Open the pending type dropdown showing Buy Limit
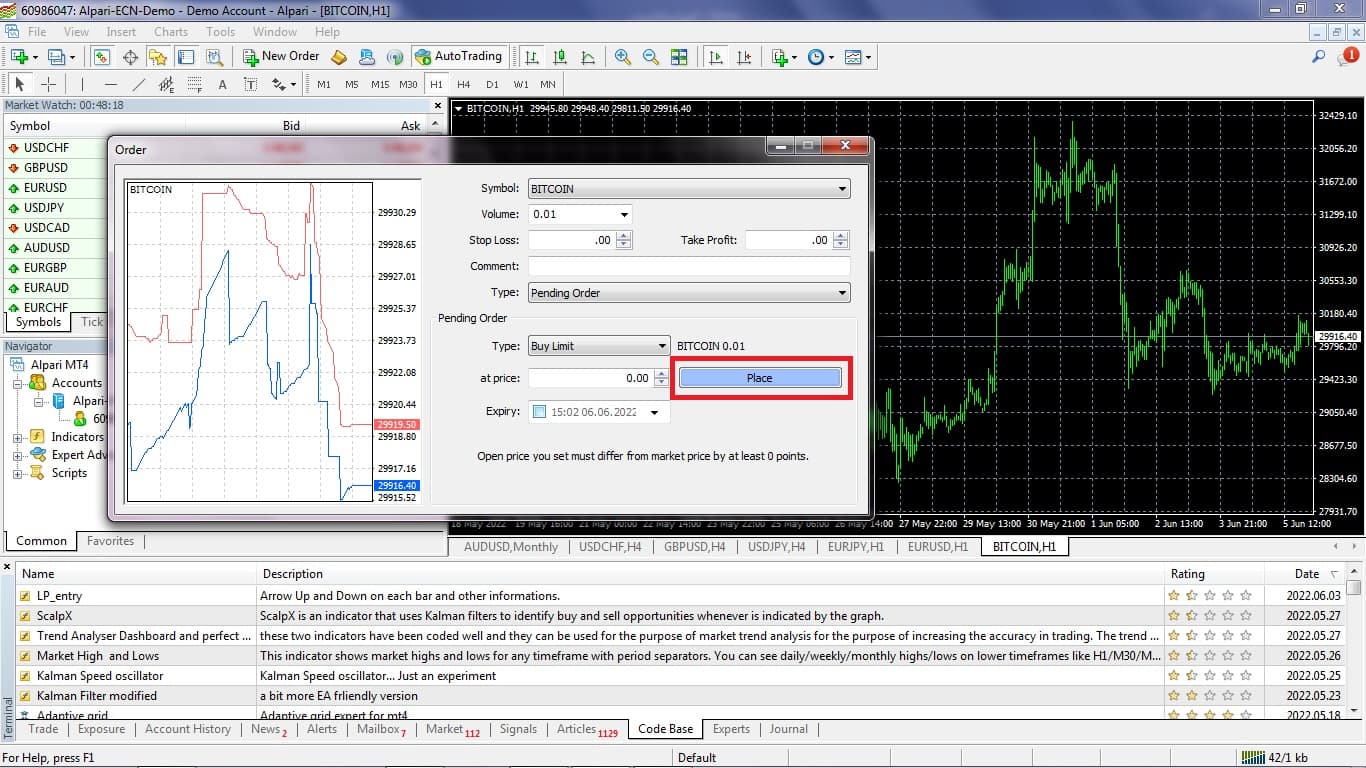 click(x=599, y=346)
